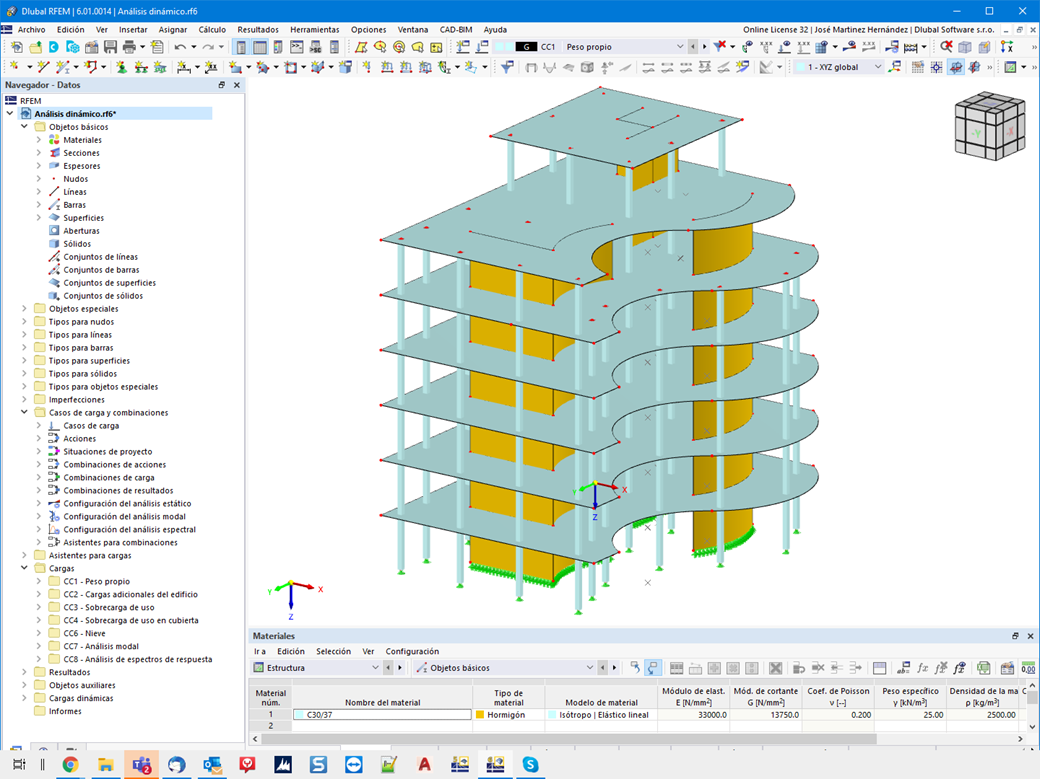
Task: Open Google Chrome from the taskbar
Action: click(x=70, y=764)
